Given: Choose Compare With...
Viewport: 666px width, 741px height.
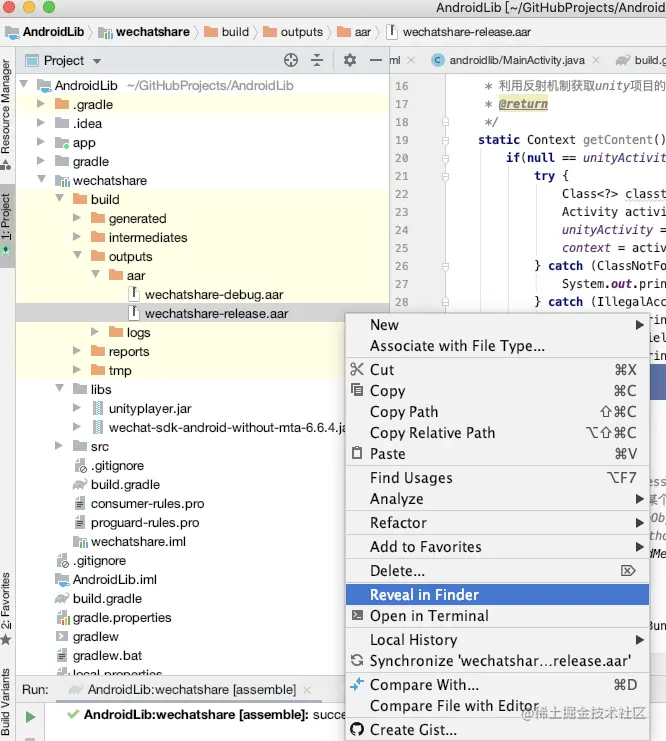Looking at the screenshot, I should point(497,685).
